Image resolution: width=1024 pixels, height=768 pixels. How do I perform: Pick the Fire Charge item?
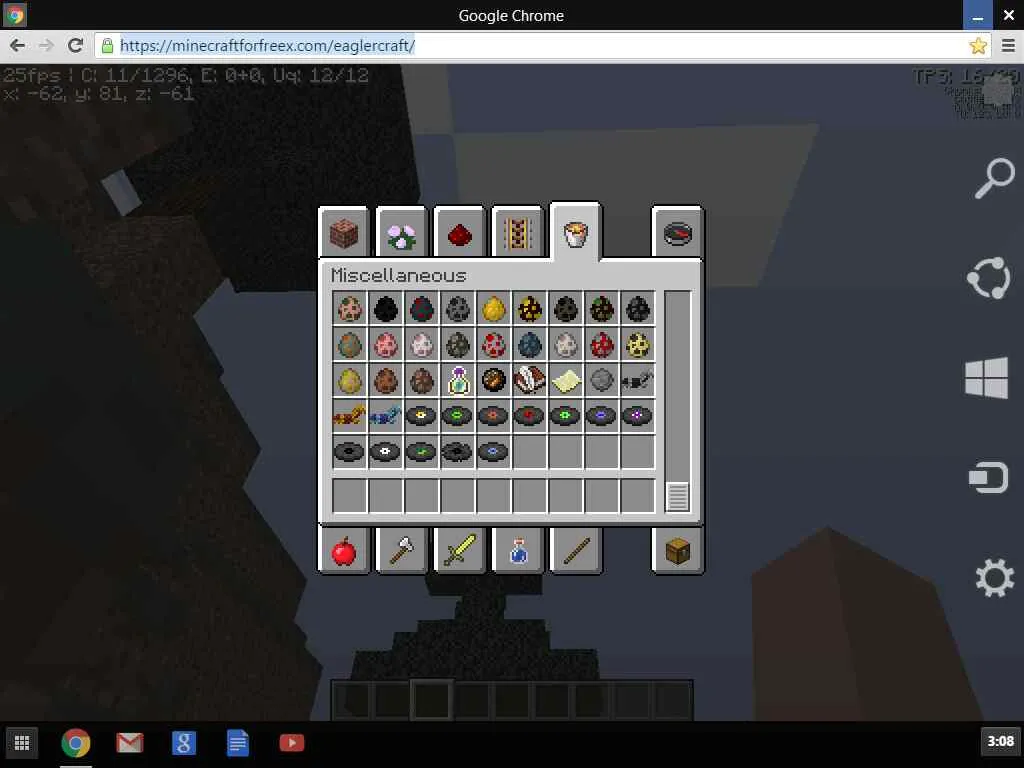click(494, 380)
